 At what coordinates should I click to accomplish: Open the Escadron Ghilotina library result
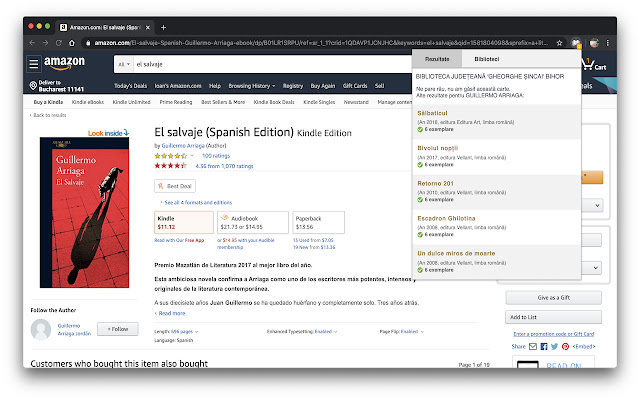pos(446,218)
